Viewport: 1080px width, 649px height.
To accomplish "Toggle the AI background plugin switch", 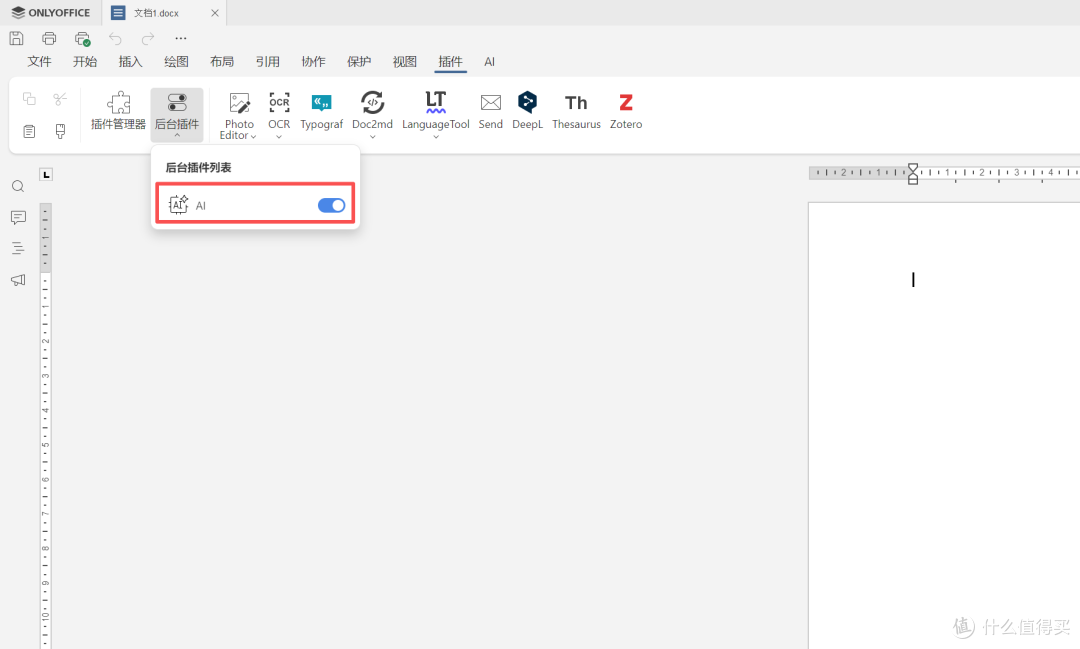I will point(331,205).
